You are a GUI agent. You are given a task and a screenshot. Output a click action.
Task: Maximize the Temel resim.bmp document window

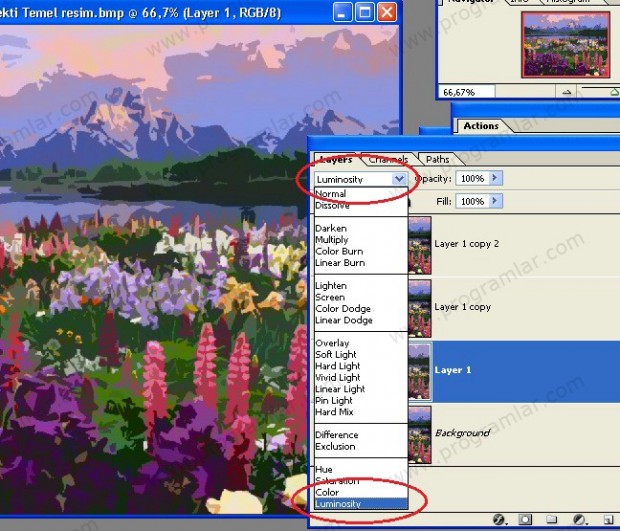click(365, 12)
